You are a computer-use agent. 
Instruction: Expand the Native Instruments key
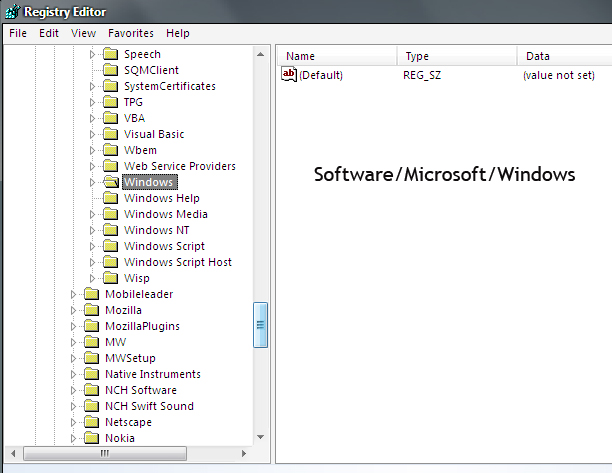73,374
